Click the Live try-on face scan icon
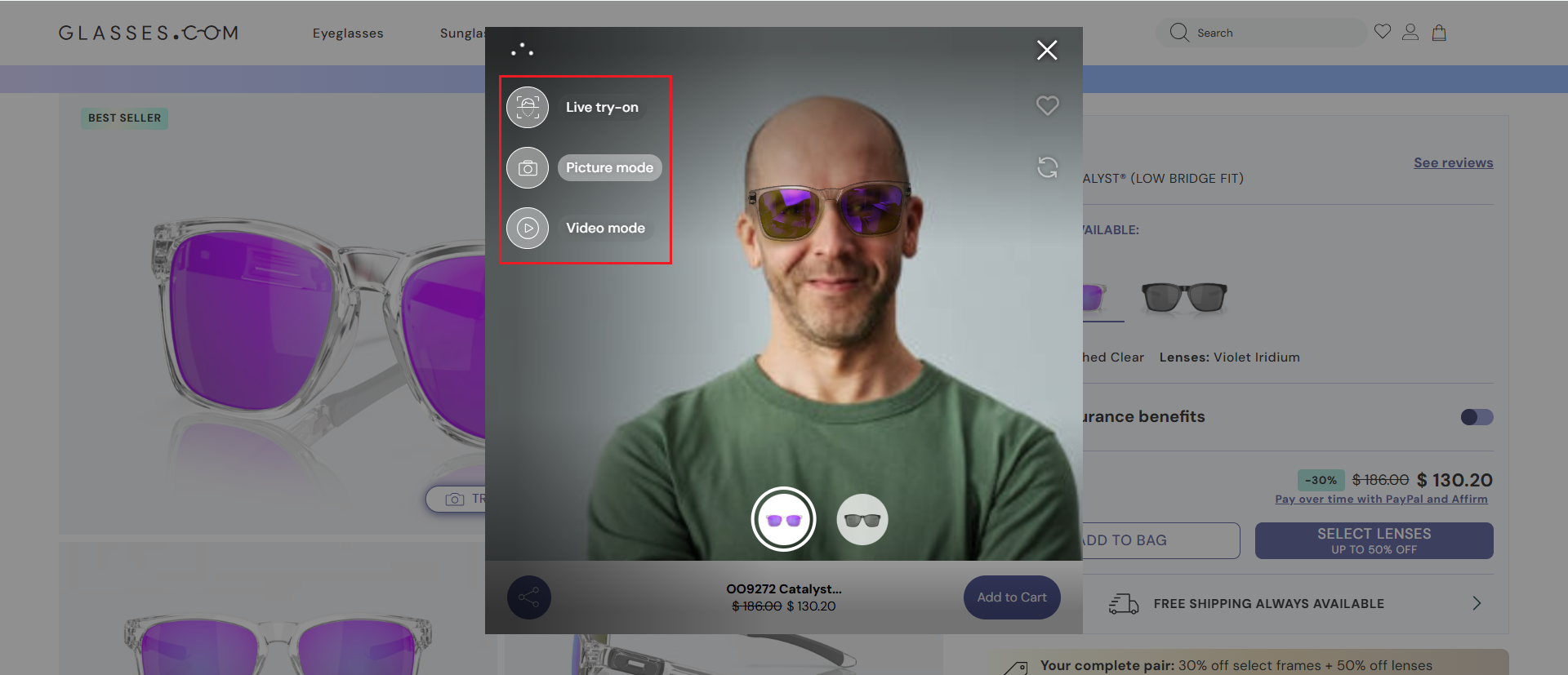1568x675 pixels. (x=528, y=108)
